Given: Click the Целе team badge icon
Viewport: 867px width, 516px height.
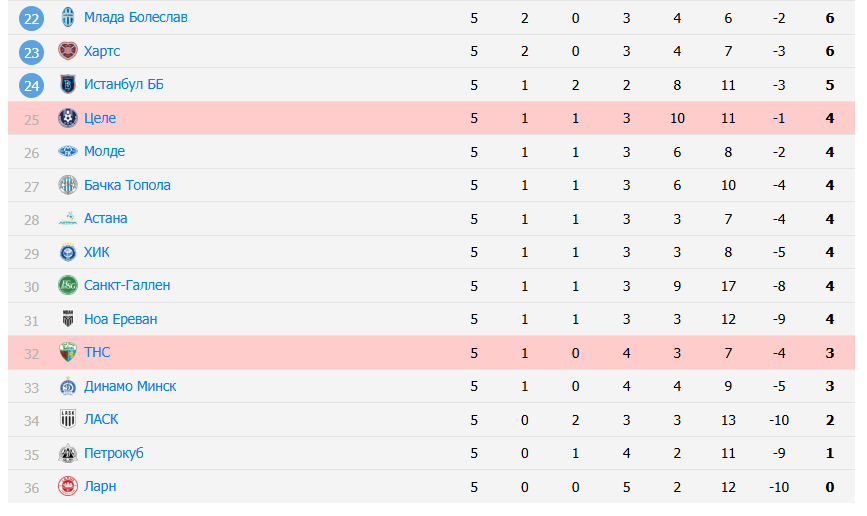Looking at the screenshot, I should click(x=68, y=118).
